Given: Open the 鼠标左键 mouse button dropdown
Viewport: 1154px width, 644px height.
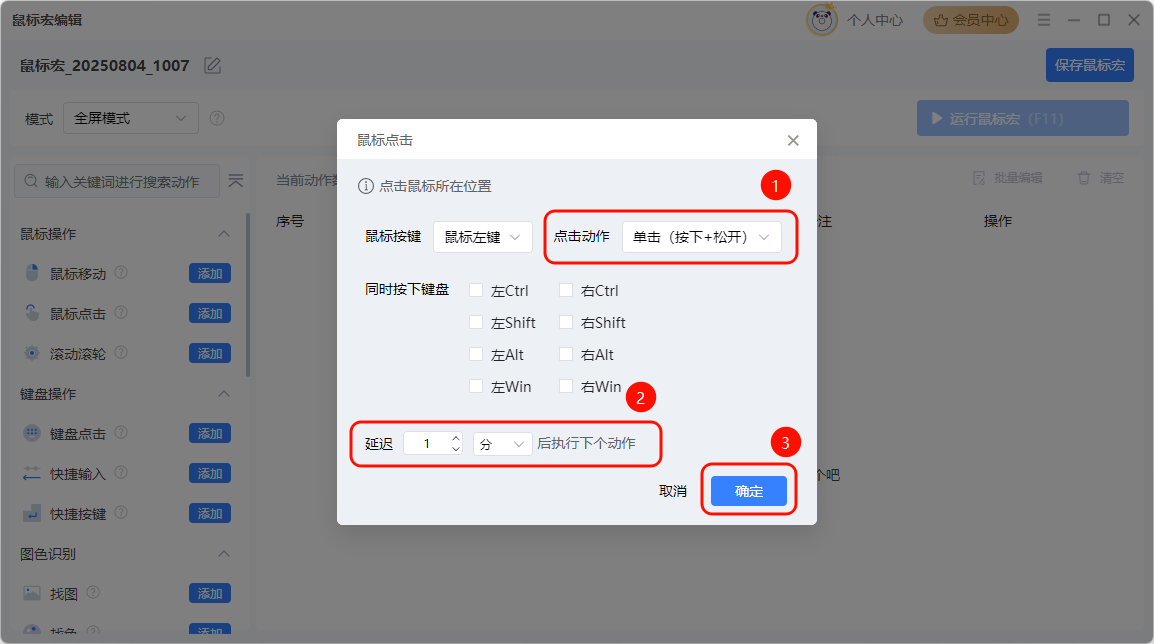Looking at the screenshot, I should (482, 237).
